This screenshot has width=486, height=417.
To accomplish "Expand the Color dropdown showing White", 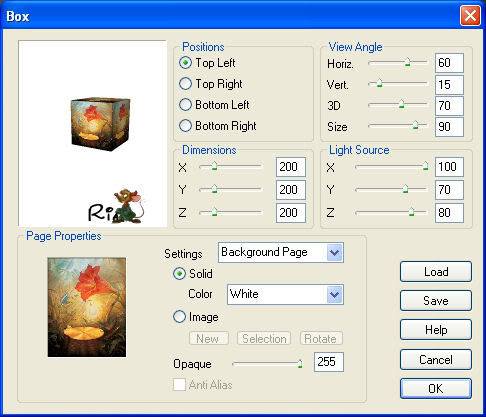I will [x=285, y=294].
